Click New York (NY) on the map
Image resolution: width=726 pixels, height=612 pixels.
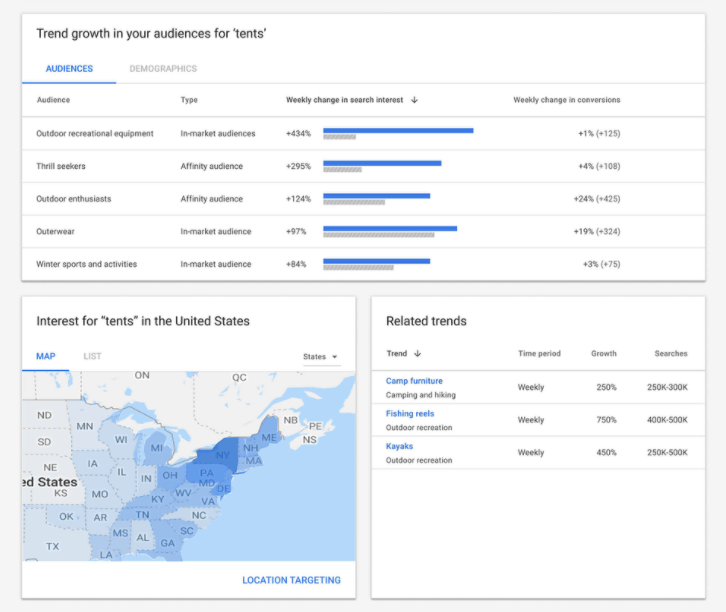click(x=224, y=455)
